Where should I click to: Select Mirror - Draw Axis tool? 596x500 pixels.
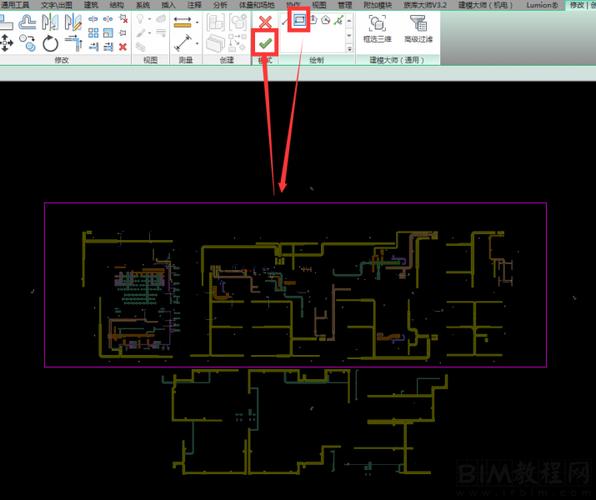coord(73,22)
